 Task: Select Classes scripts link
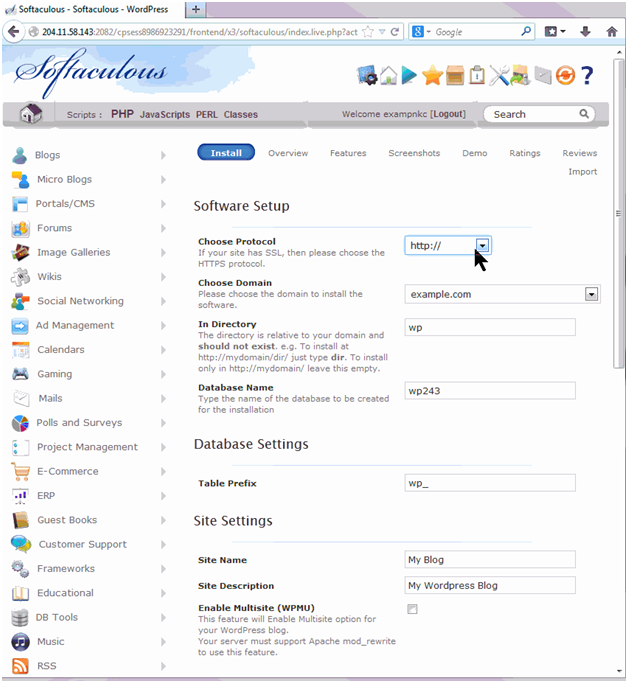point(241,115)
